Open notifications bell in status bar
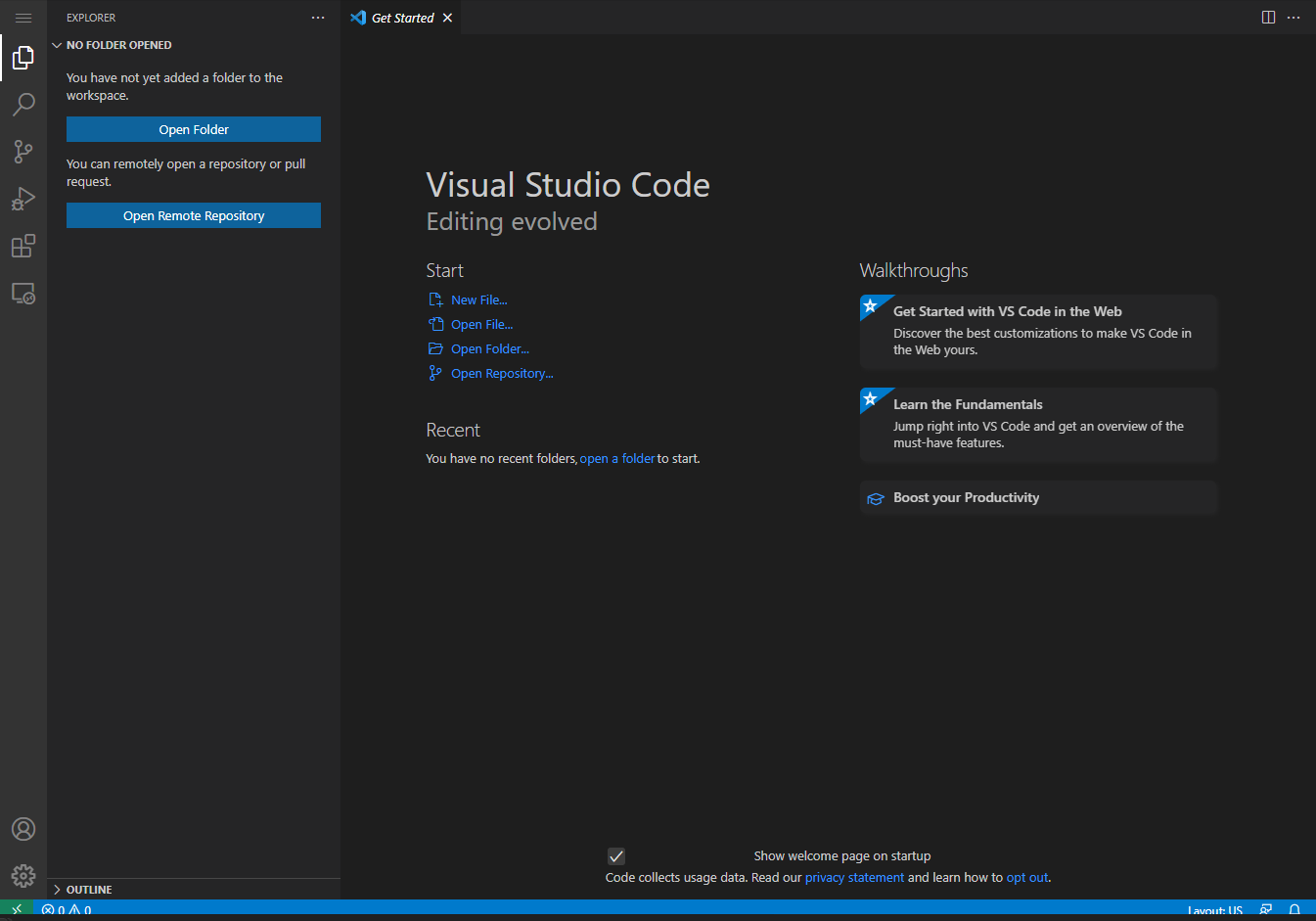 click(x=1294, y=910)
